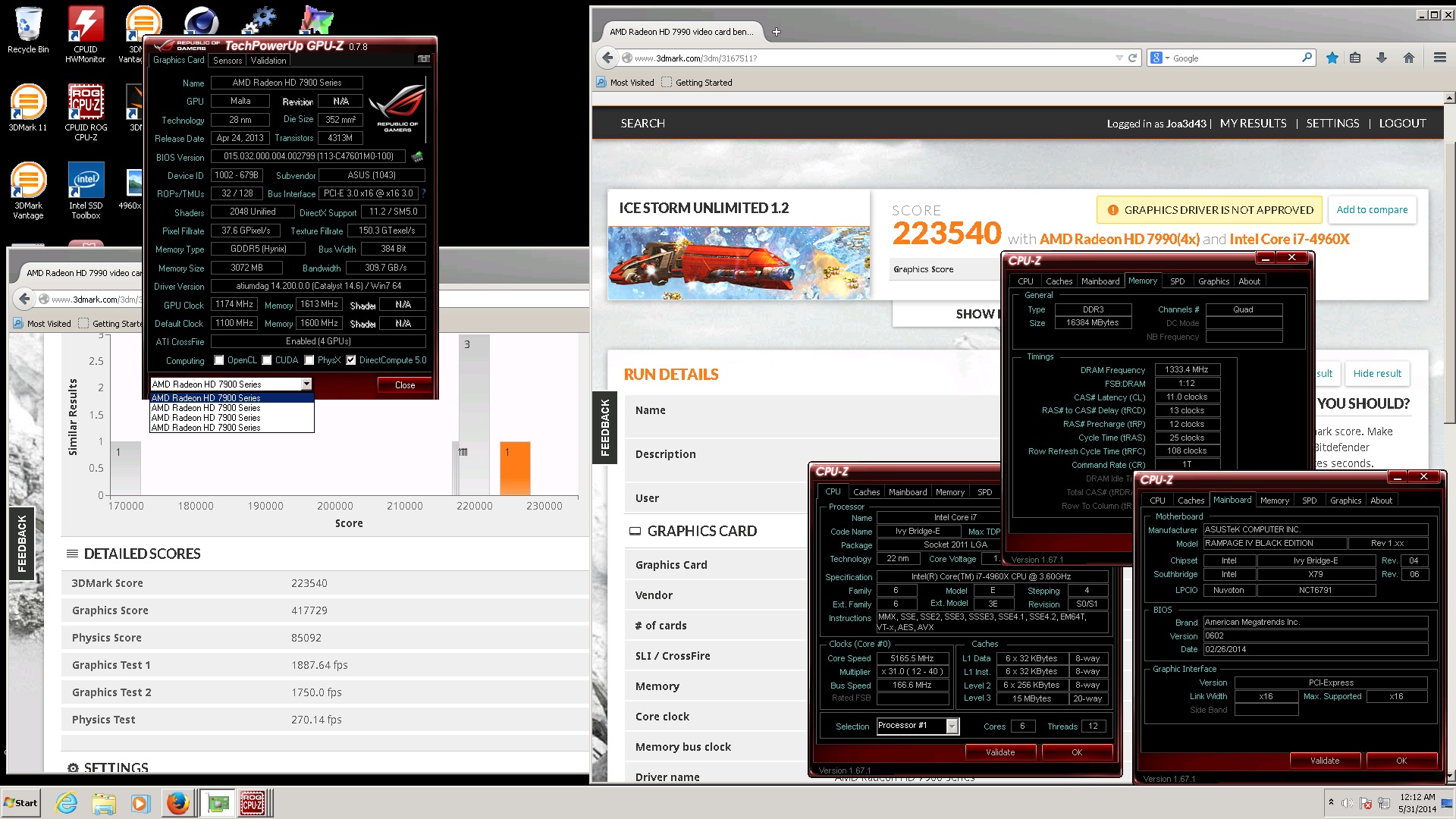Click GPU-Z screenshot camera icon
The height and width of the screenshot is (819, 1456).
[424, 59]
